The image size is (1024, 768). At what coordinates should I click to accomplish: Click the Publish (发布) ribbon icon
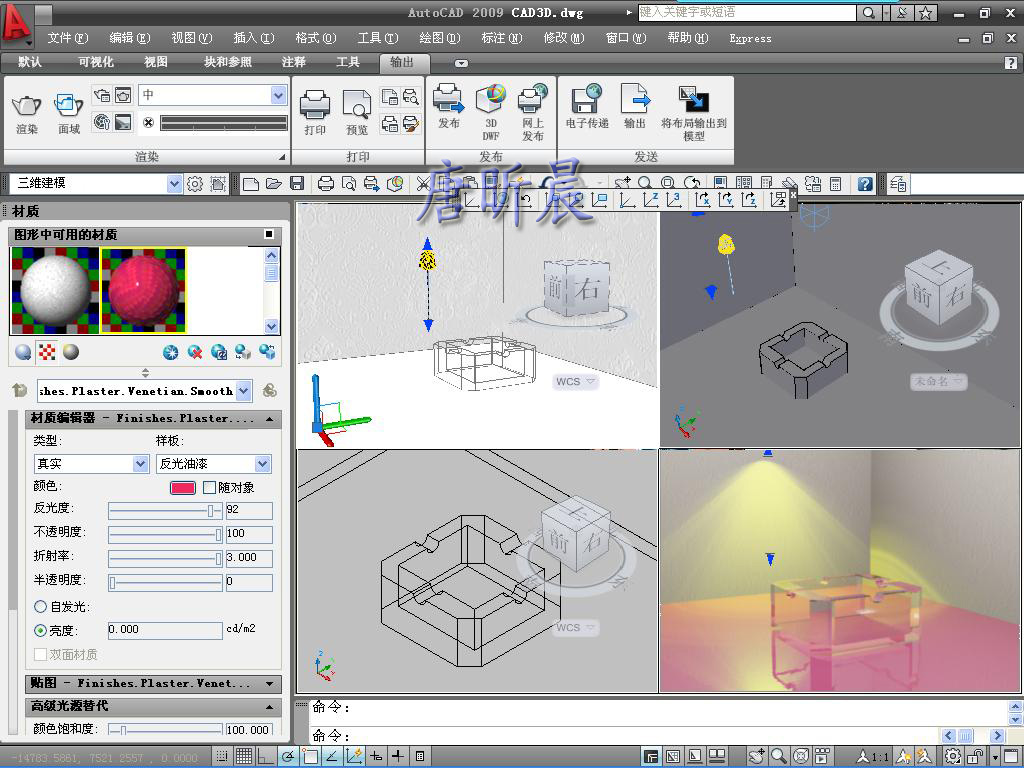449,99
